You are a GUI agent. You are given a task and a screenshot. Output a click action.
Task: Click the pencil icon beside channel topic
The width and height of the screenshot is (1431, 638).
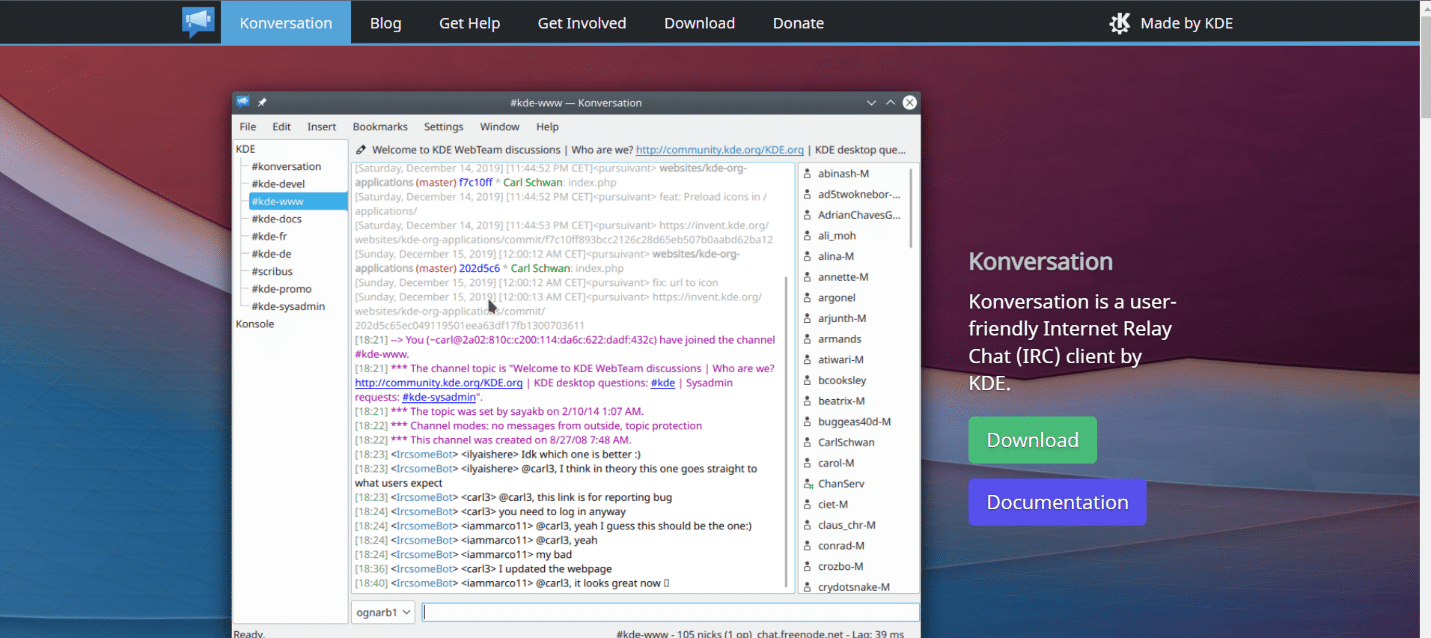pyautogui.click(x=361, y=150)
